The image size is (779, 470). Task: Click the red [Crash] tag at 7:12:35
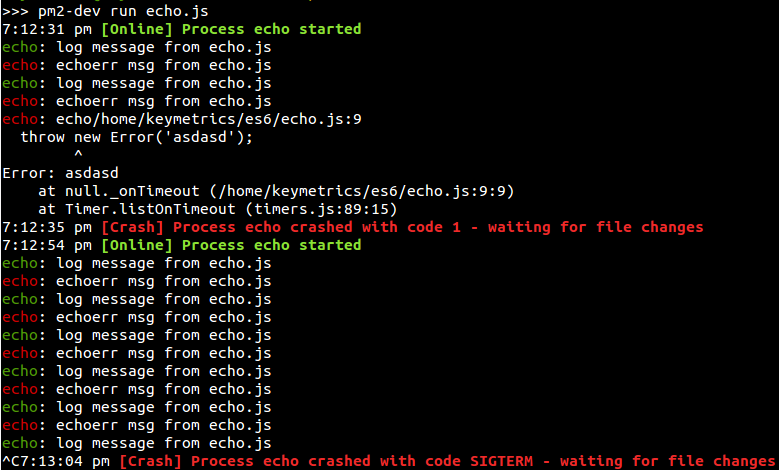click(x=132, y=227)
